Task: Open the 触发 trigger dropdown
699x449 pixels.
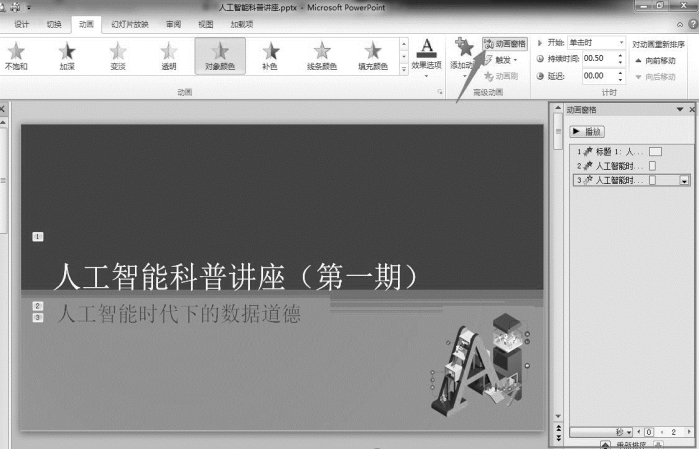Action: [502, 60]
